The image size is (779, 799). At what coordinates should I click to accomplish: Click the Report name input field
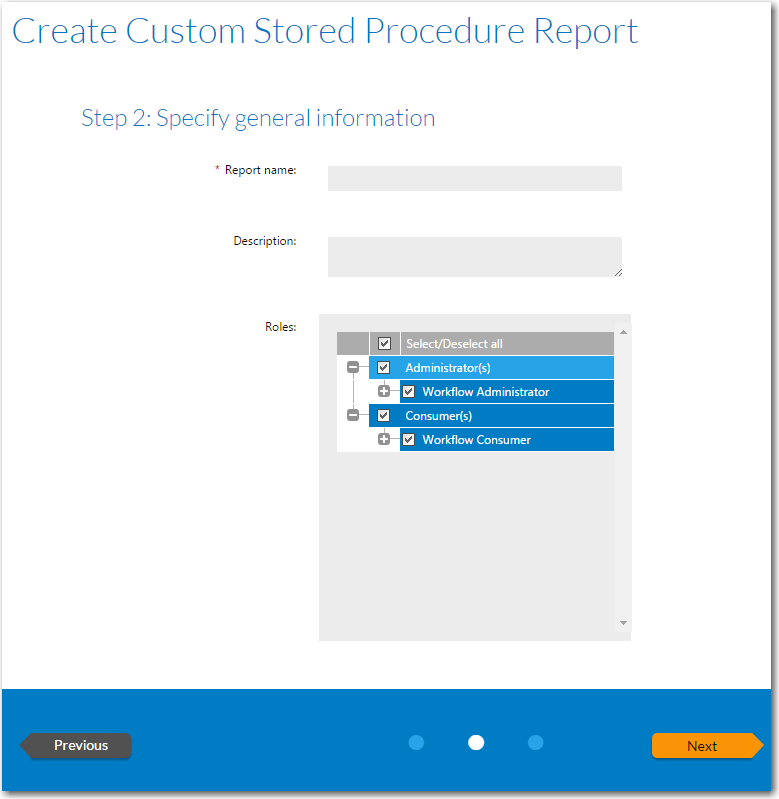coord(474,178)
